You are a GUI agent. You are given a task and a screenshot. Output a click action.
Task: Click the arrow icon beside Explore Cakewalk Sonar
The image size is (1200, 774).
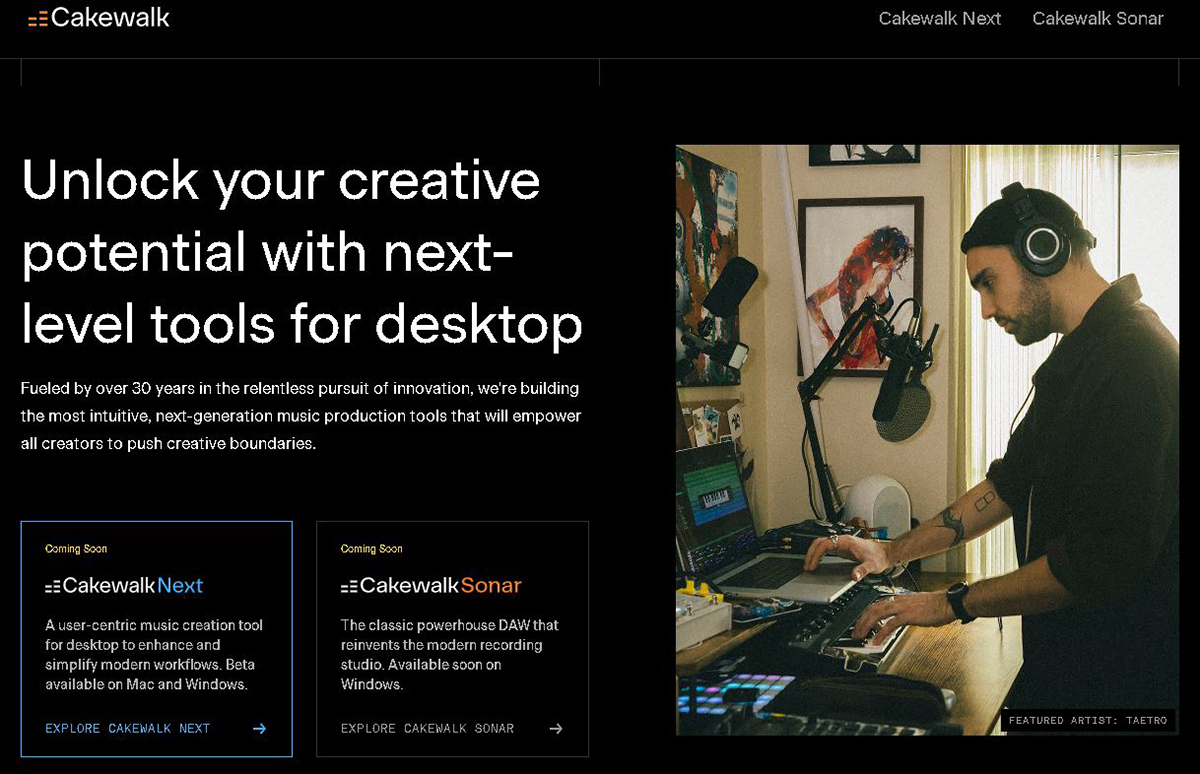click(x=556, y=729)
